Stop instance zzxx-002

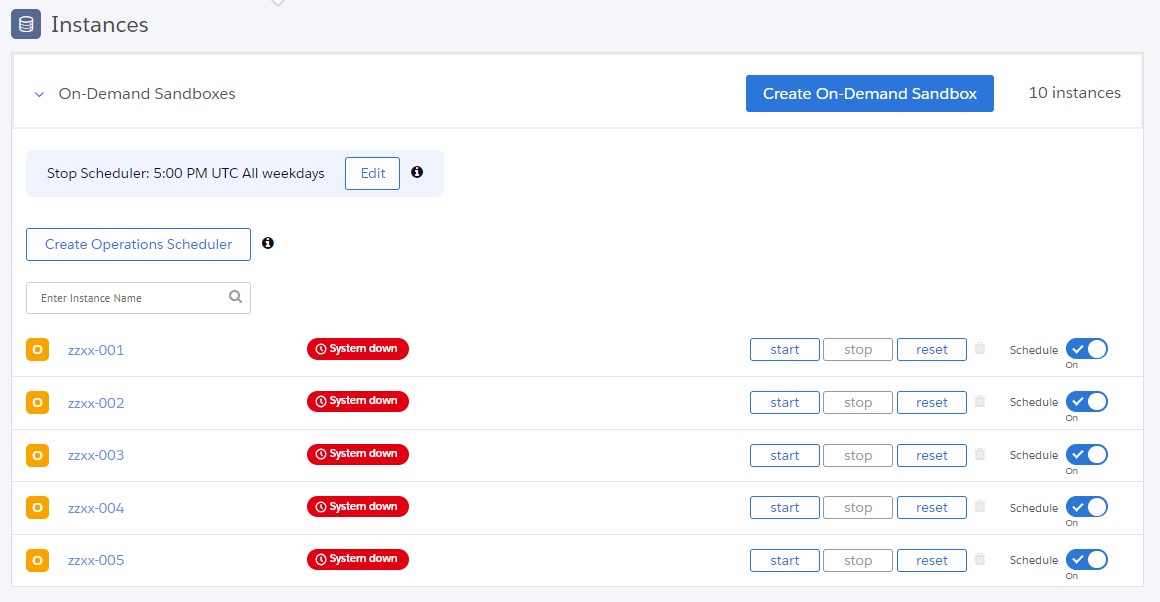(x=858, y=402)
